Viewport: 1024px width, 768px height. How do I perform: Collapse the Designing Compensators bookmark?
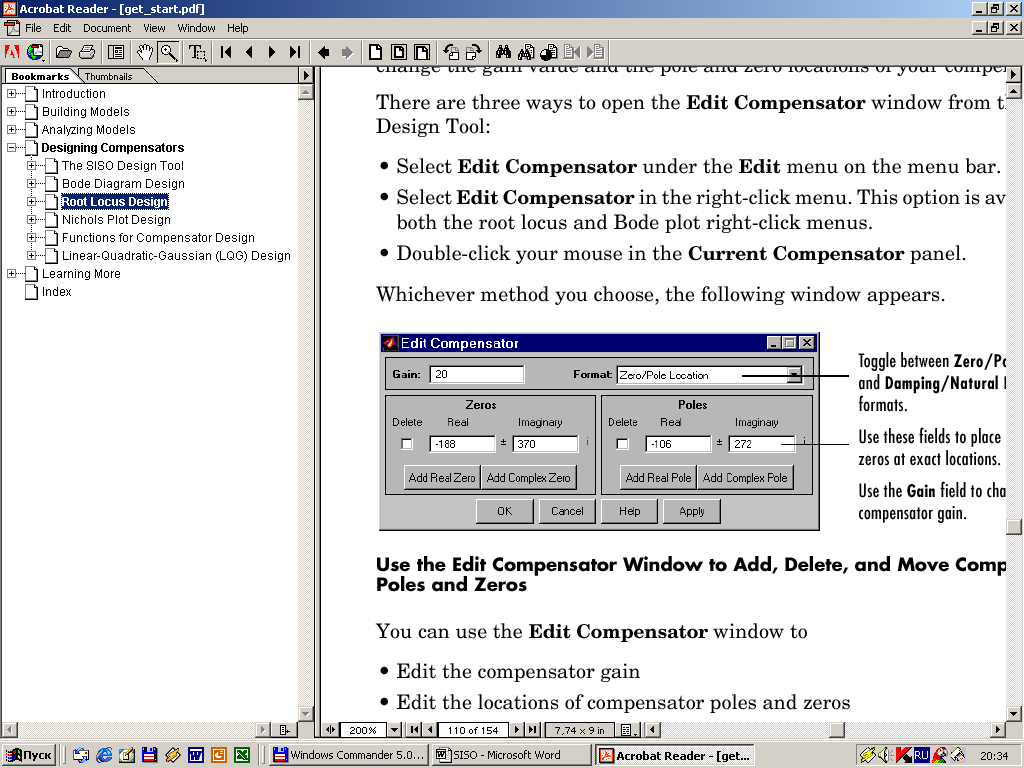tap(12, 148)
